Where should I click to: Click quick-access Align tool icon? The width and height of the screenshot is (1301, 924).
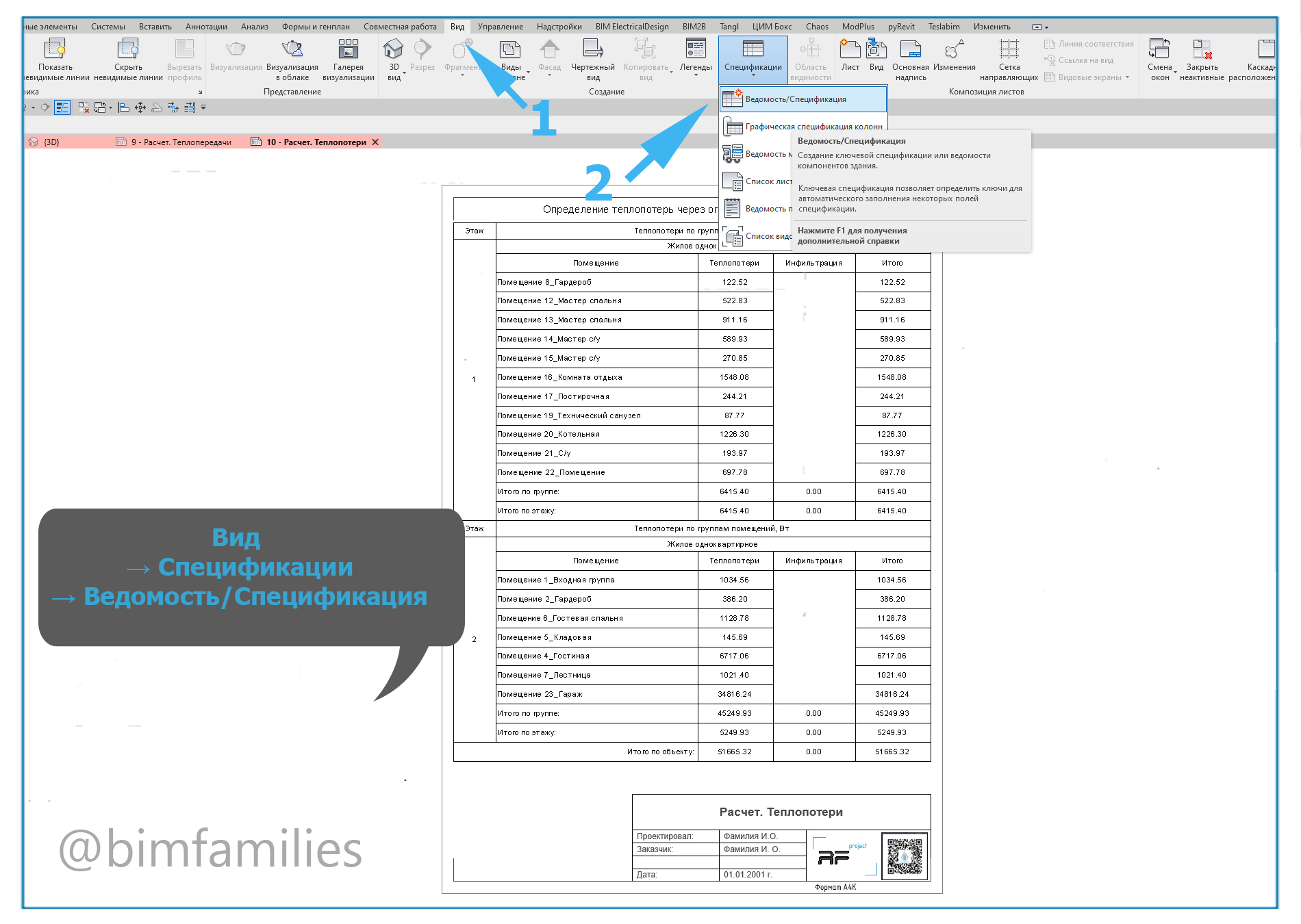pyautogui.click(x=124, y=107)
